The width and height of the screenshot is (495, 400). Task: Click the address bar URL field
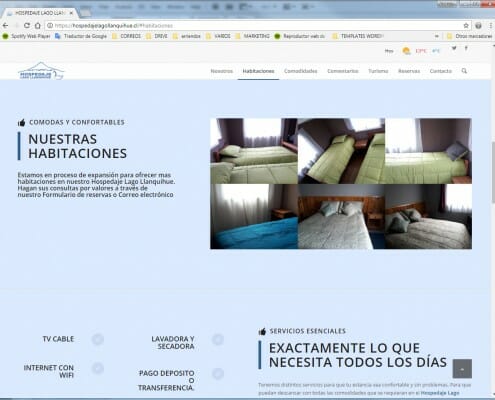257,25
